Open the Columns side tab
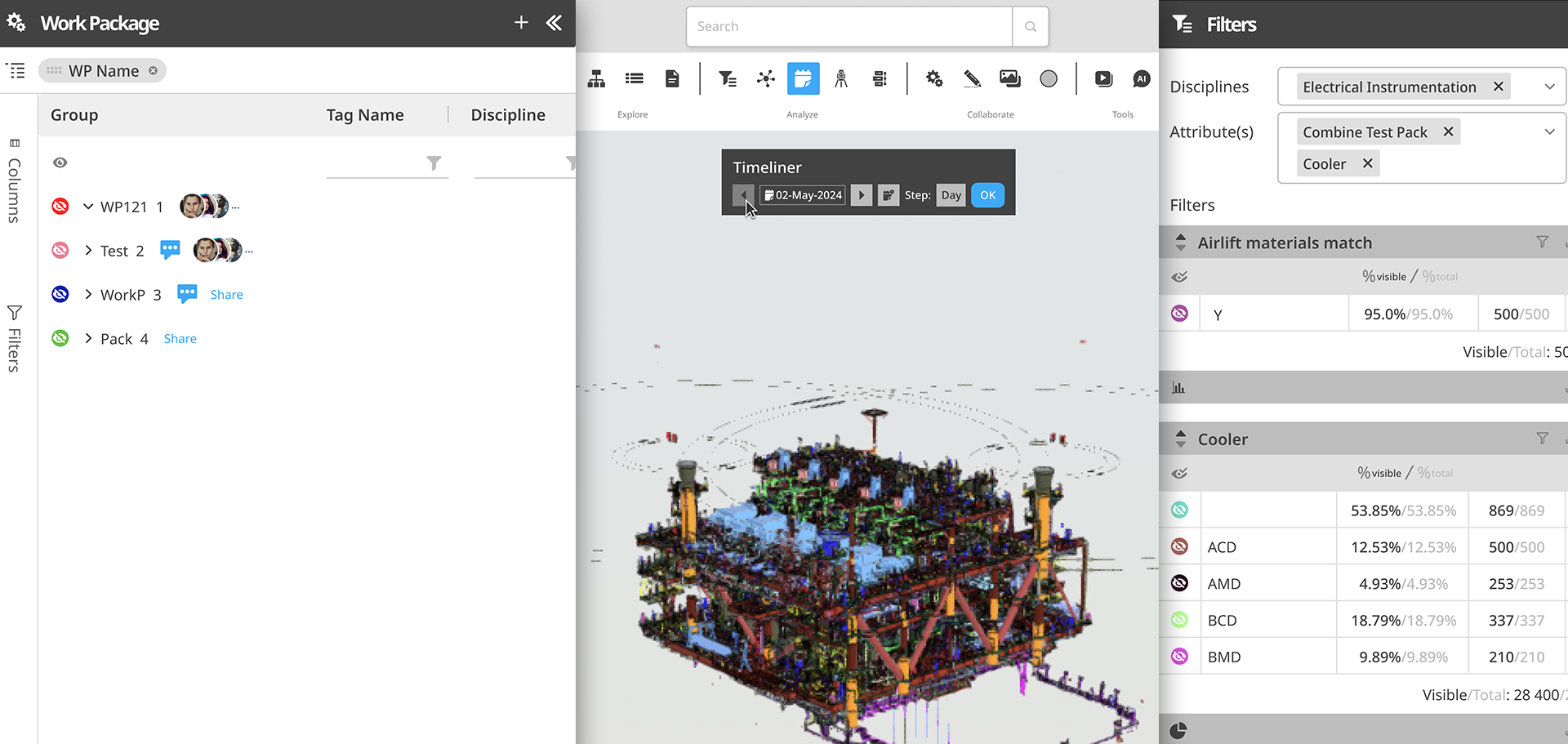The width and height of the screenshot is (1568, 744). [14, 182]
